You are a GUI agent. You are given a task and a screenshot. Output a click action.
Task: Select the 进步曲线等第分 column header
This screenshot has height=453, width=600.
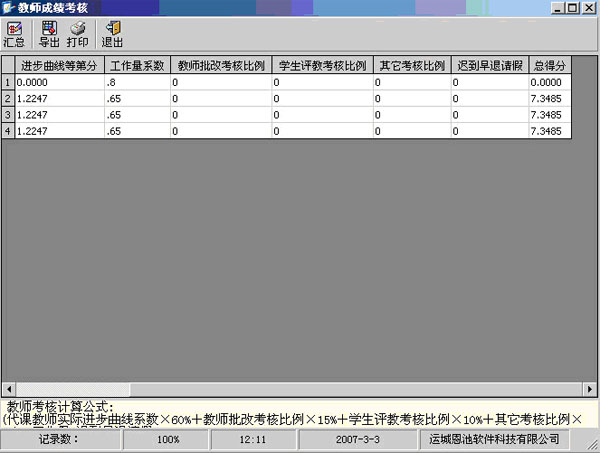pyautogui.click(x=58, y=66)
